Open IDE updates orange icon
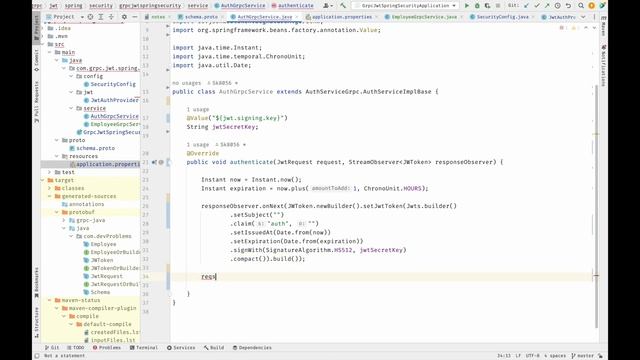This screenshot has width=640, height=360. point(591,6)
